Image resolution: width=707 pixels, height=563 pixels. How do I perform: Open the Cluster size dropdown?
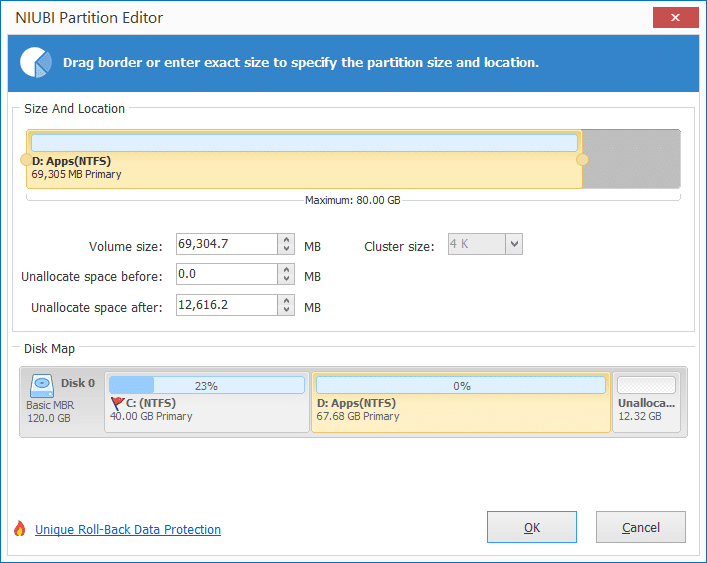pos(514,244)
